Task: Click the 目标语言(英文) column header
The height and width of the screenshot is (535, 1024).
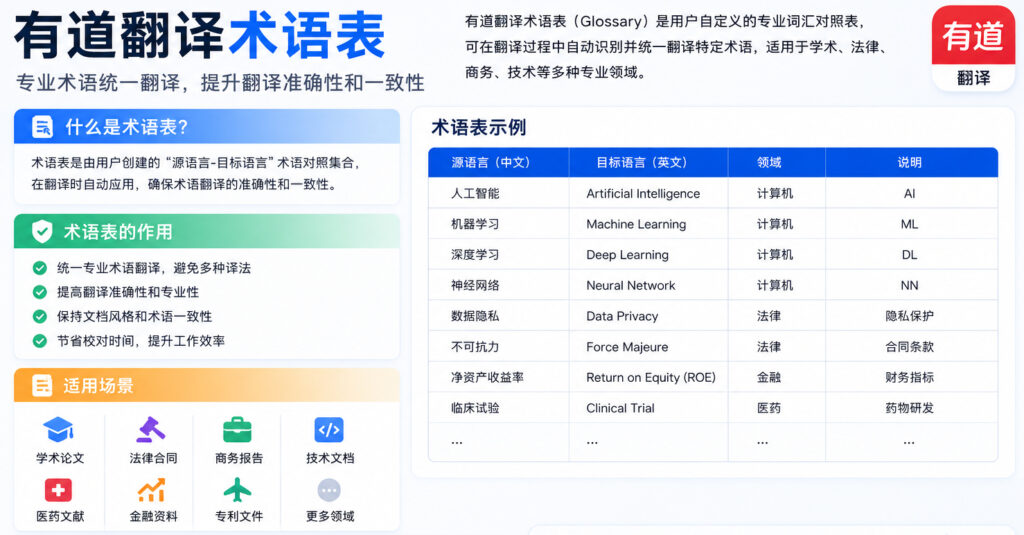Action: (x=648, y=163)
